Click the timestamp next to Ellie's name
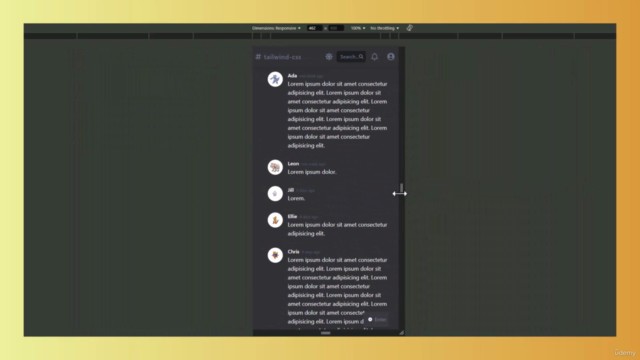The width and height of the screenshot is (640, 360). [x=309, y=217]
